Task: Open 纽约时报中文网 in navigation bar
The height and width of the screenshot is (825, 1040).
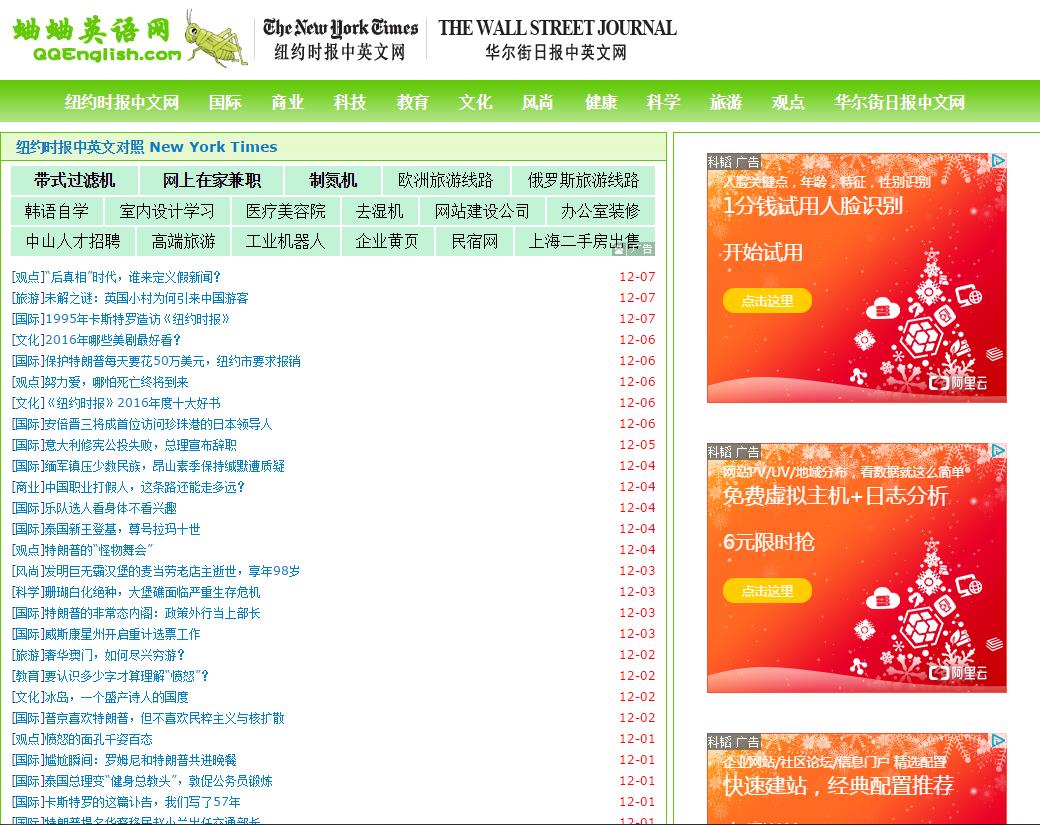Action: [x=121, y=102]
